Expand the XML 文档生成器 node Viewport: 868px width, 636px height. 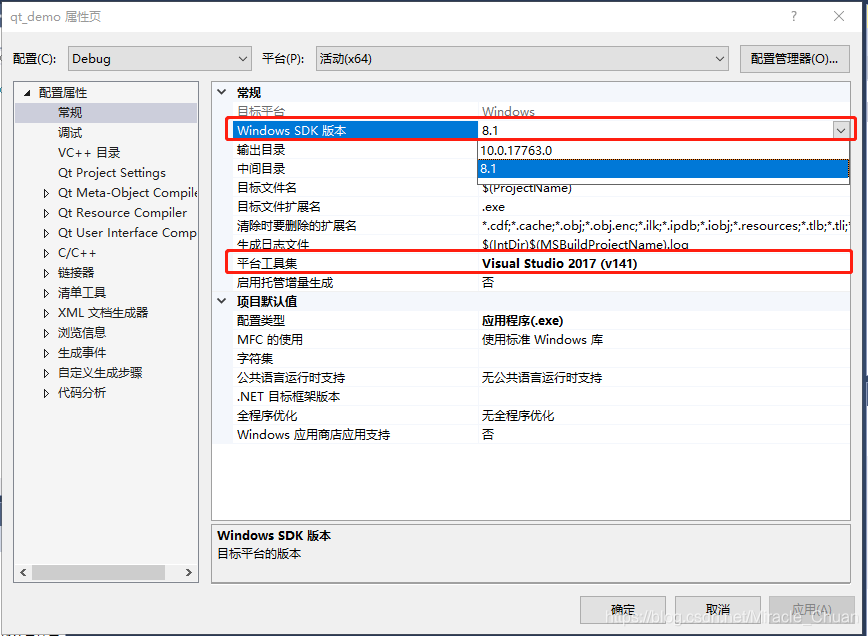(46, 313)
